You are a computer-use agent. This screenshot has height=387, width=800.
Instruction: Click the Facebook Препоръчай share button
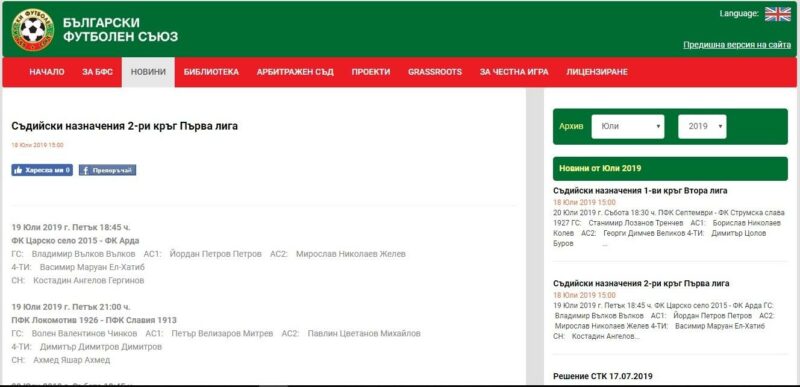pyautogui.click(x=107, y=170)
